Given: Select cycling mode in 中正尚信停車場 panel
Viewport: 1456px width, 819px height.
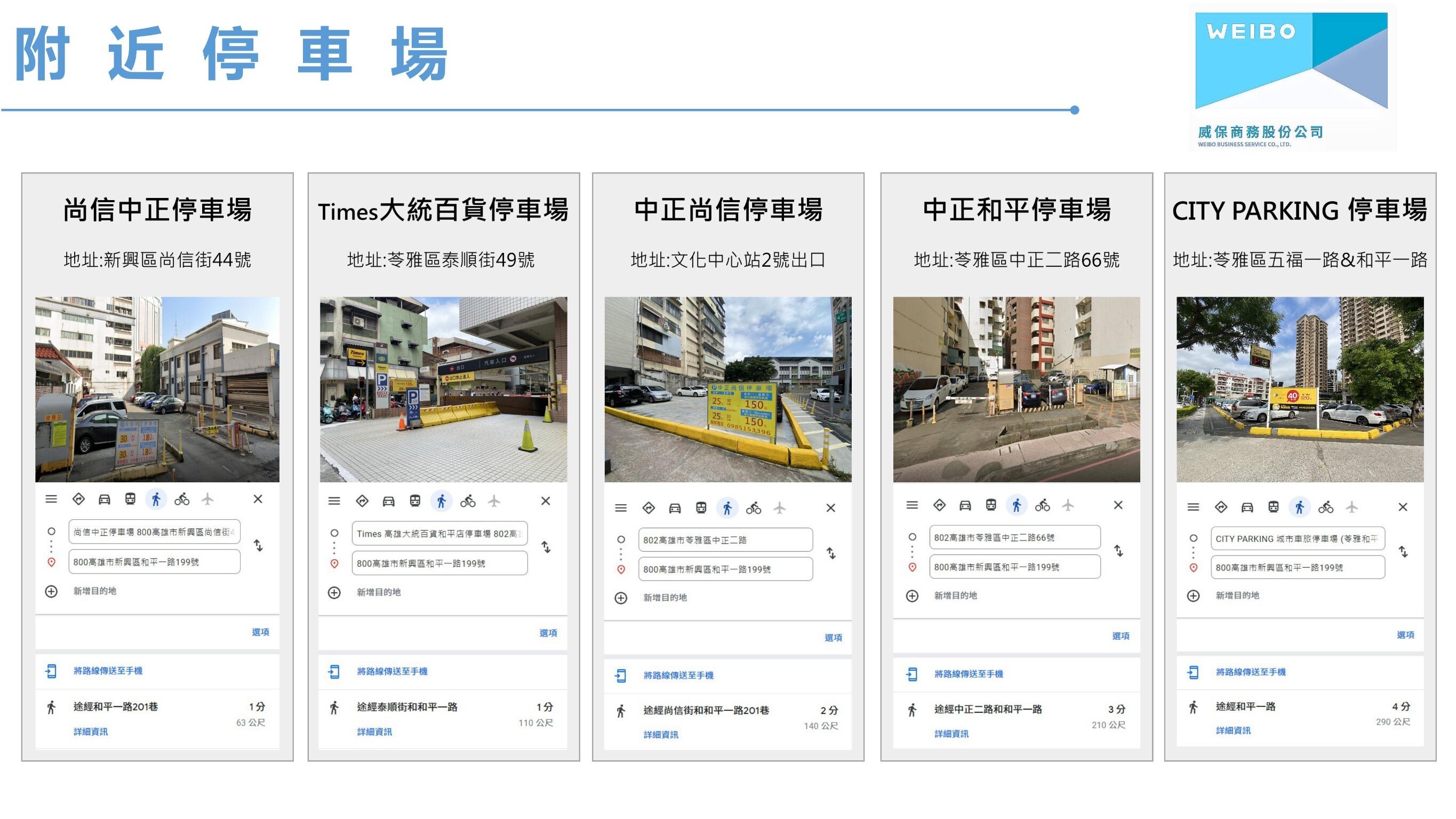Looking at the screenshot, I should 753,508.
